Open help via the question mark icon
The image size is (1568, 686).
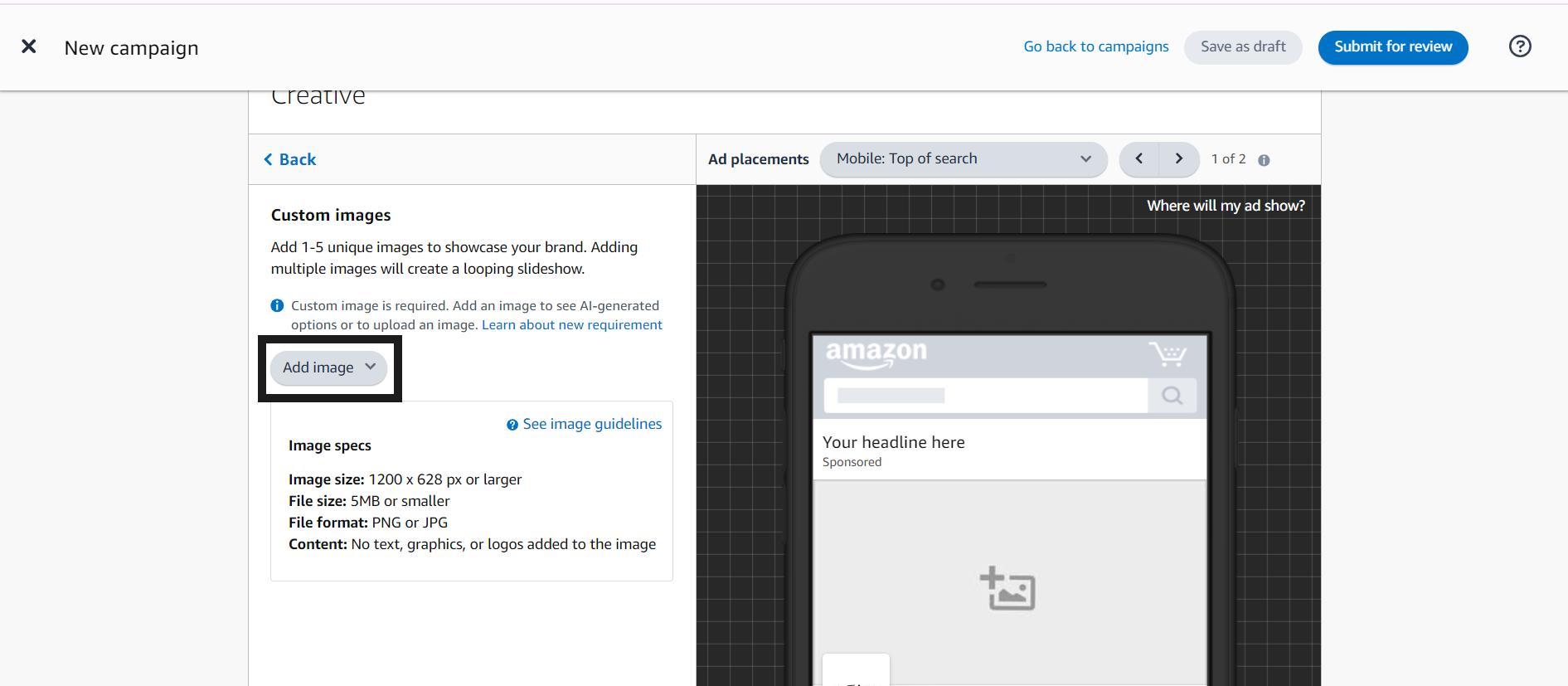point(1519,46)
